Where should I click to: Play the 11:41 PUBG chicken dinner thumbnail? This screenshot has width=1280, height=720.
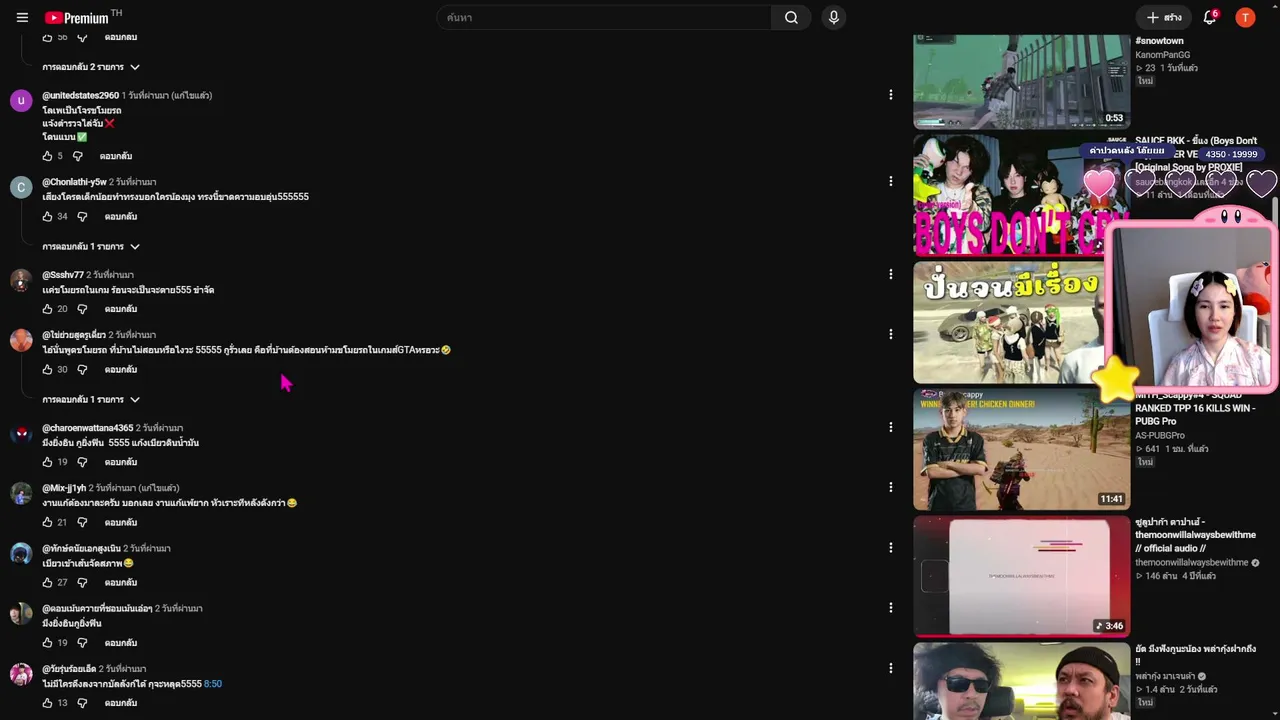[x=1021, y=449]
